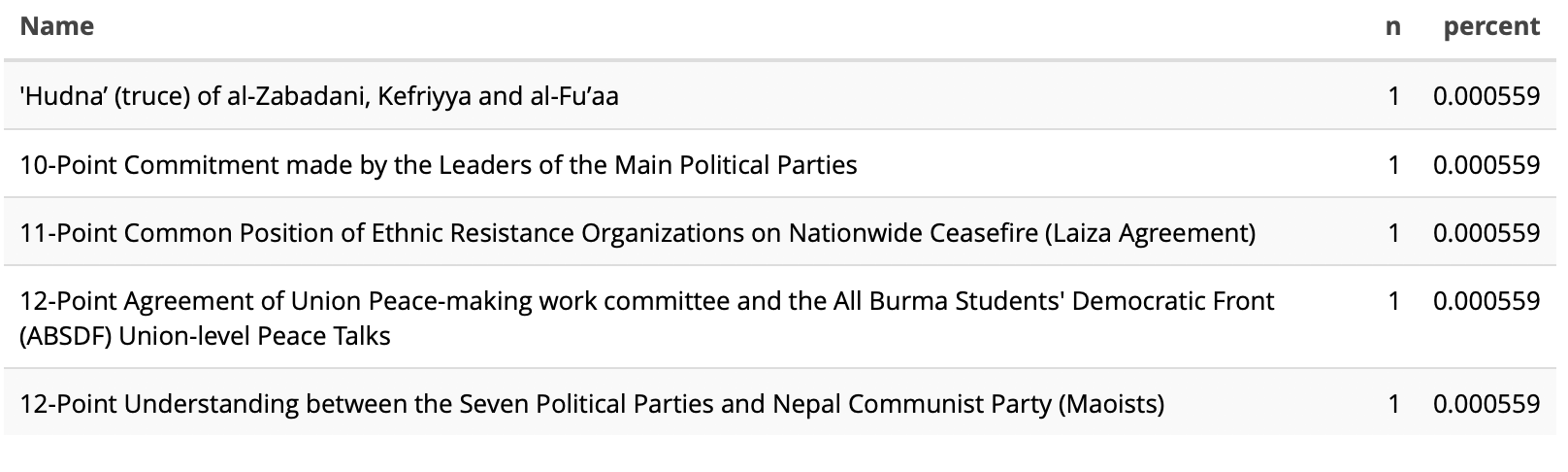Select the 'Hudna' (truce) of al-Zabadani row name
1568x472 pixels.
click(319, 96)
